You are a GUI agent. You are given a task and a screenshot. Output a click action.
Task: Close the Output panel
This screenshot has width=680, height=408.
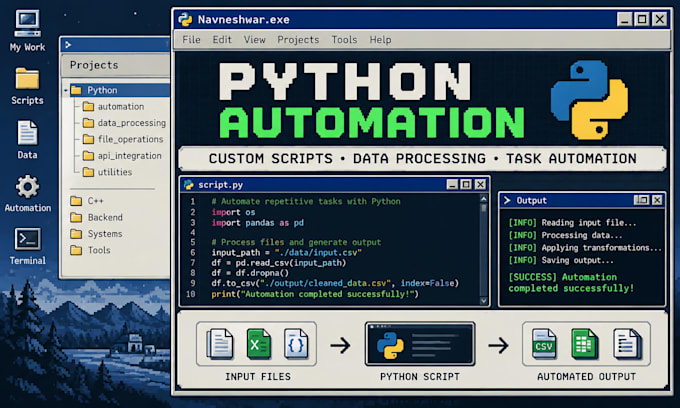coord(657,200)
